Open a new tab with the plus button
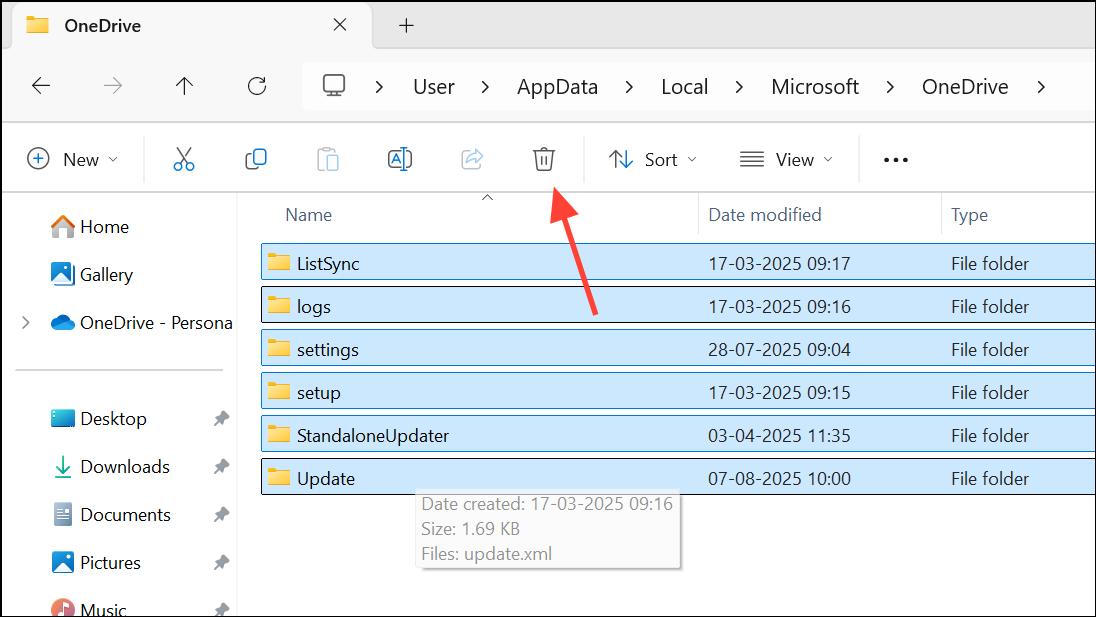1096x617 pixels. coord(406,25)
